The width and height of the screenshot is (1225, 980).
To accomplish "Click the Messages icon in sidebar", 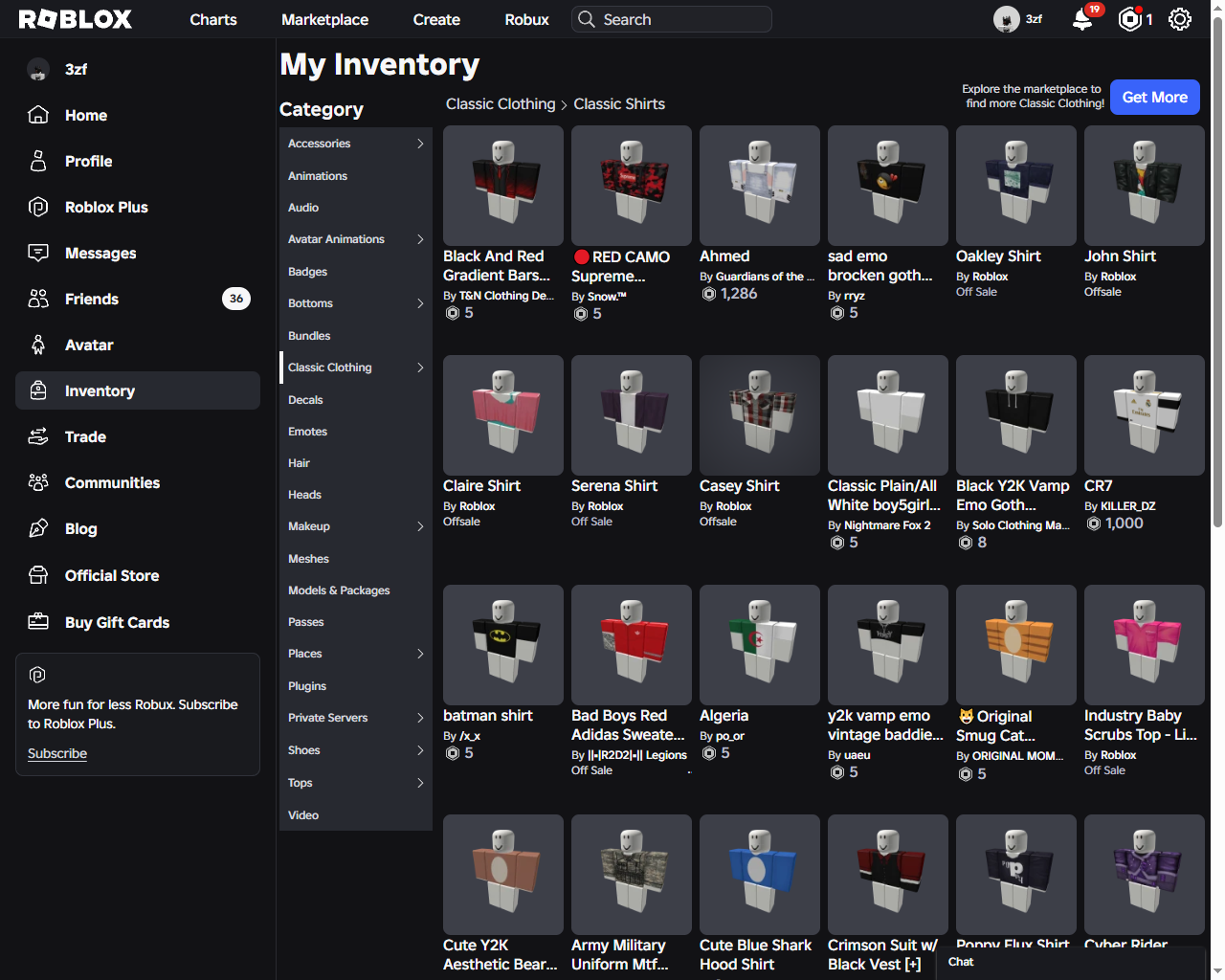I will point(38,253).
